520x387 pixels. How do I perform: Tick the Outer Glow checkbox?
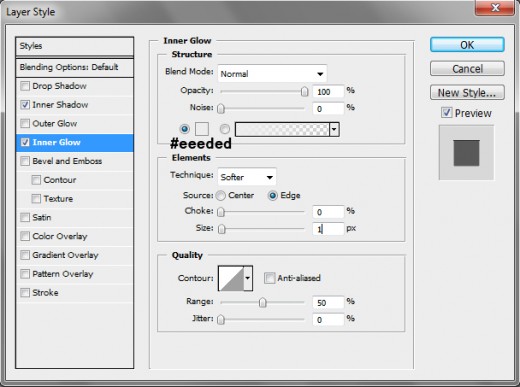[x=25, y=123]
